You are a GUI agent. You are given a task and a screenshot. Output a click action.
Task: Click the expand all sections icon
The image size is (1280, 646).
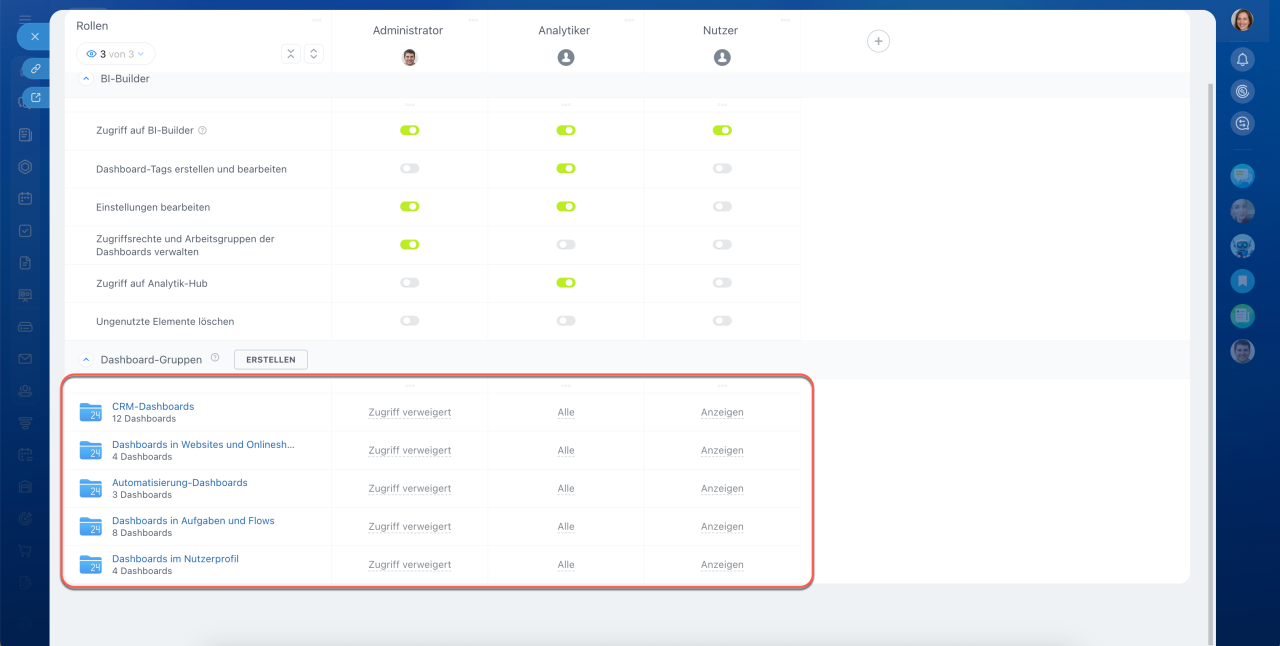(313, 54)
